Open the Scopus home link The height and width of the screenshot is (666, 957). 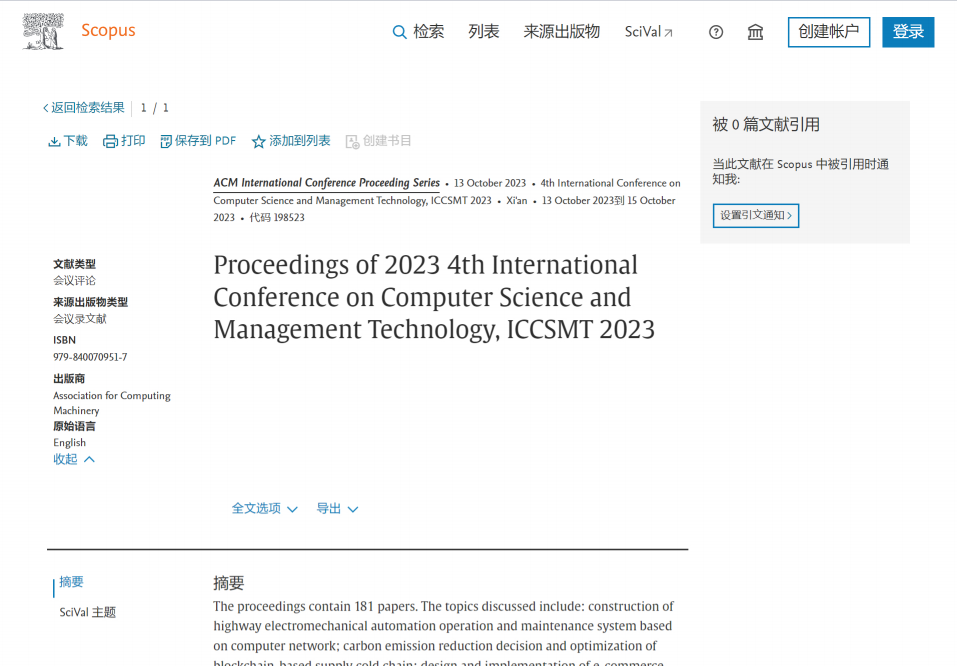tap(108, 31)
